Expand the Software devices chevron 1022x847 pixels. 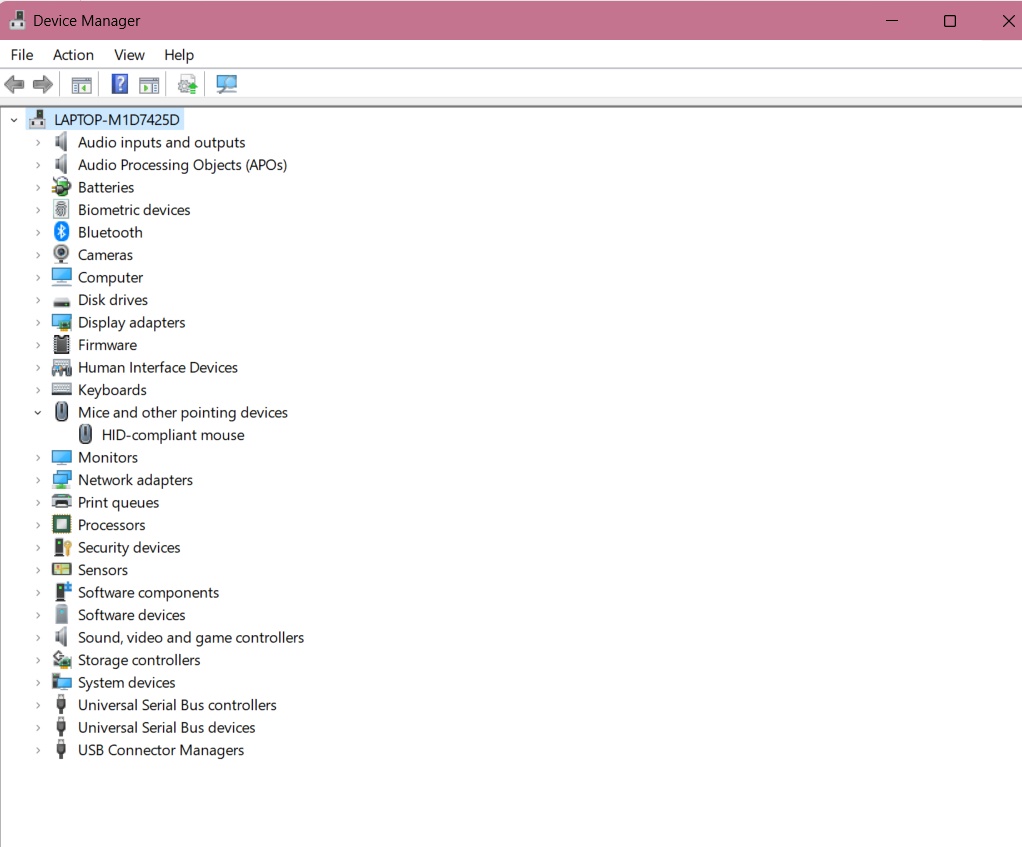[x=38, y=615]
